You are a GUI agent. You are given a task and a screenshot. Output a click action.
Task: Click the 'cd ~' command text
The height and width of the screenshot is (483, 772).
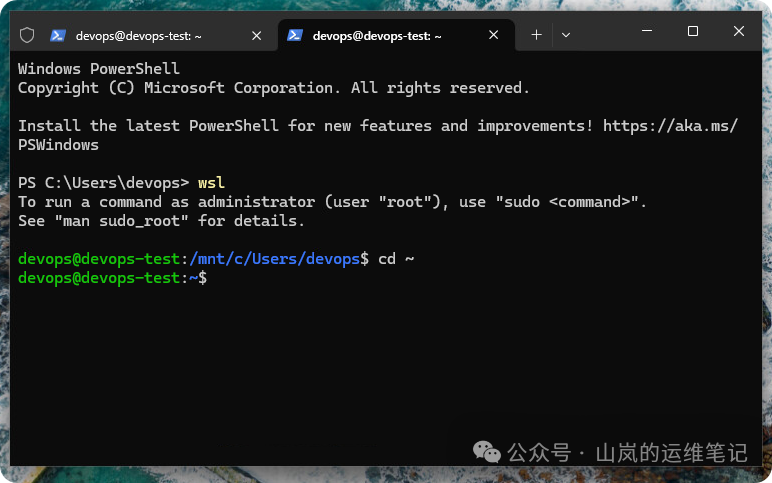(x=396, y=259)
